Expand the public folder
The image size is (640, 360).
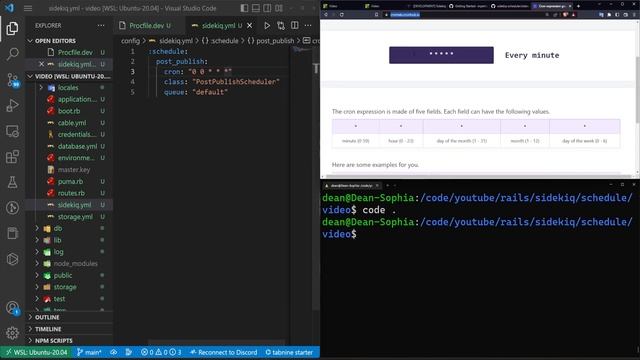point(62,276)
